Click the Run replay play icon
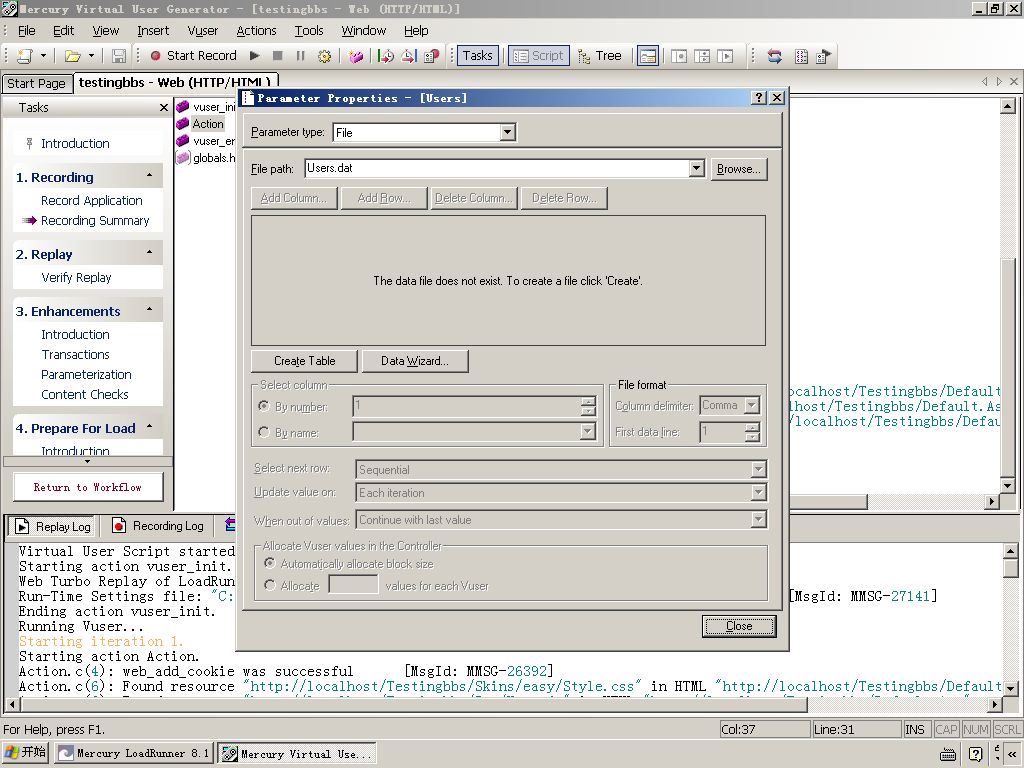 (x=255, y=56)
